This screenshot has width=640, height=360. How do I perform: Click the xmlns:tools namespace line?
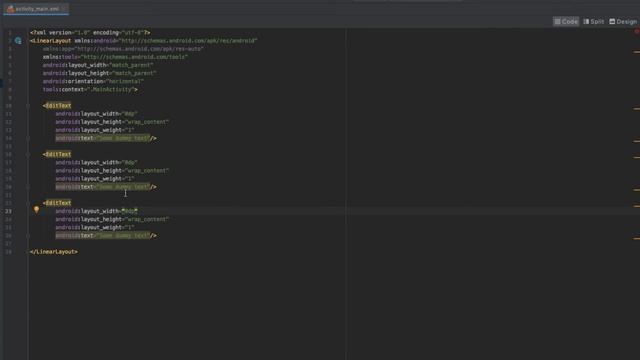115,57
